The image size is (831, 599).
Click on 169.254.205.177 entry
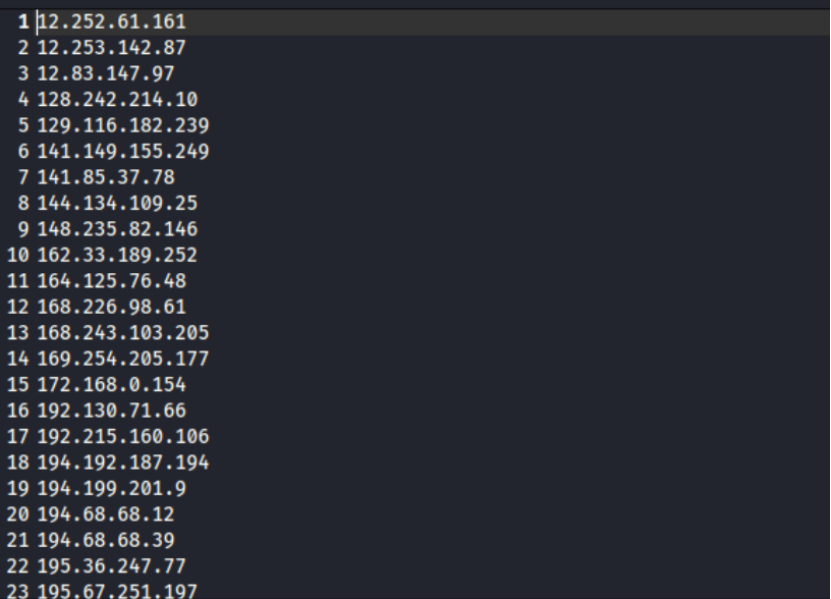pos(123,359)
